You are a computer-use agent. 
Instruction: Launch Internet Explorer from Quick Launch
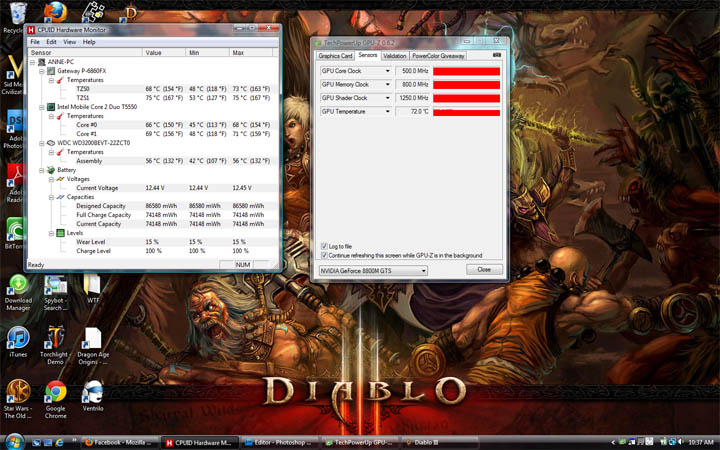(x=59, y=443)
